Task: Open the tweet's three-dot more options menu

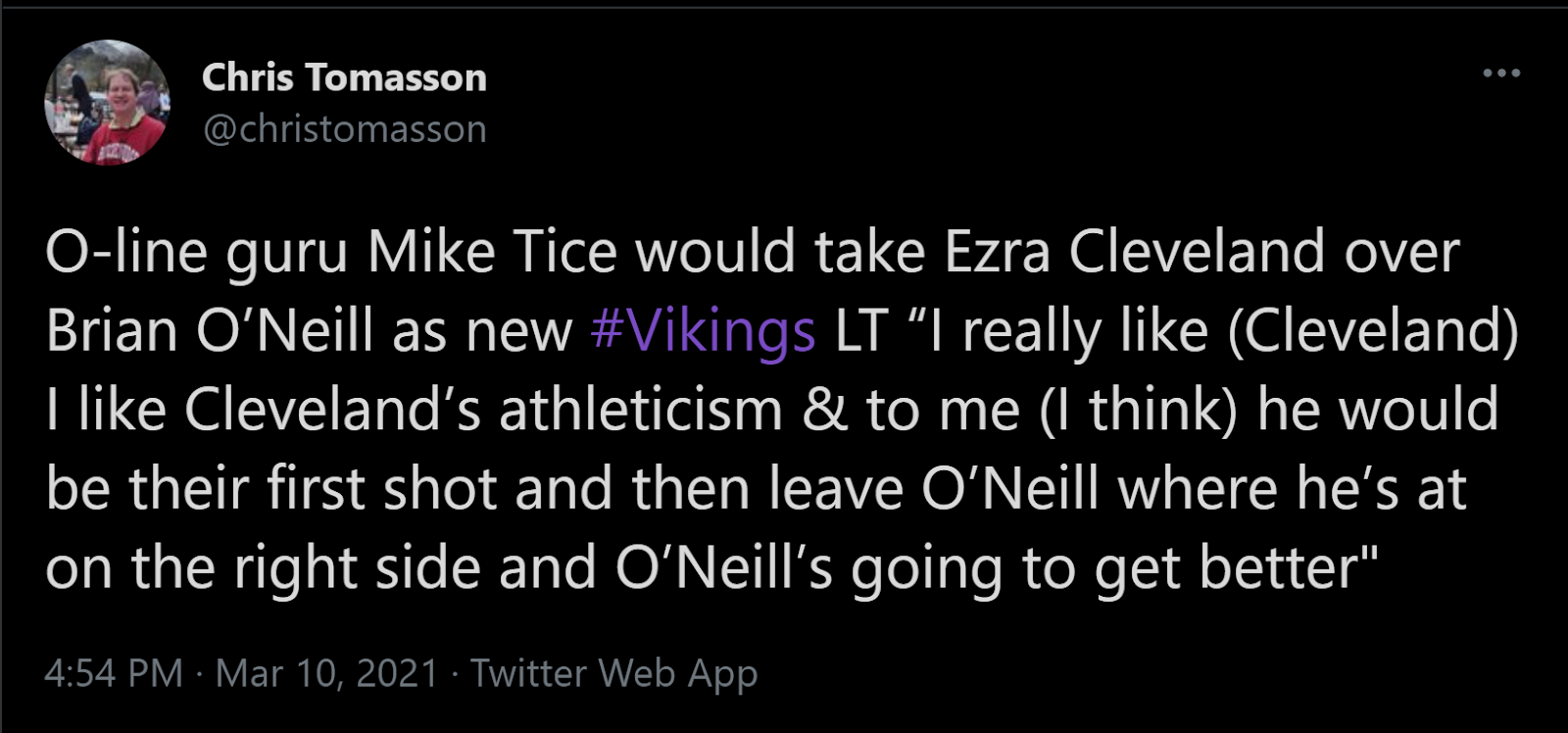Action: (x=1500, y=73)
